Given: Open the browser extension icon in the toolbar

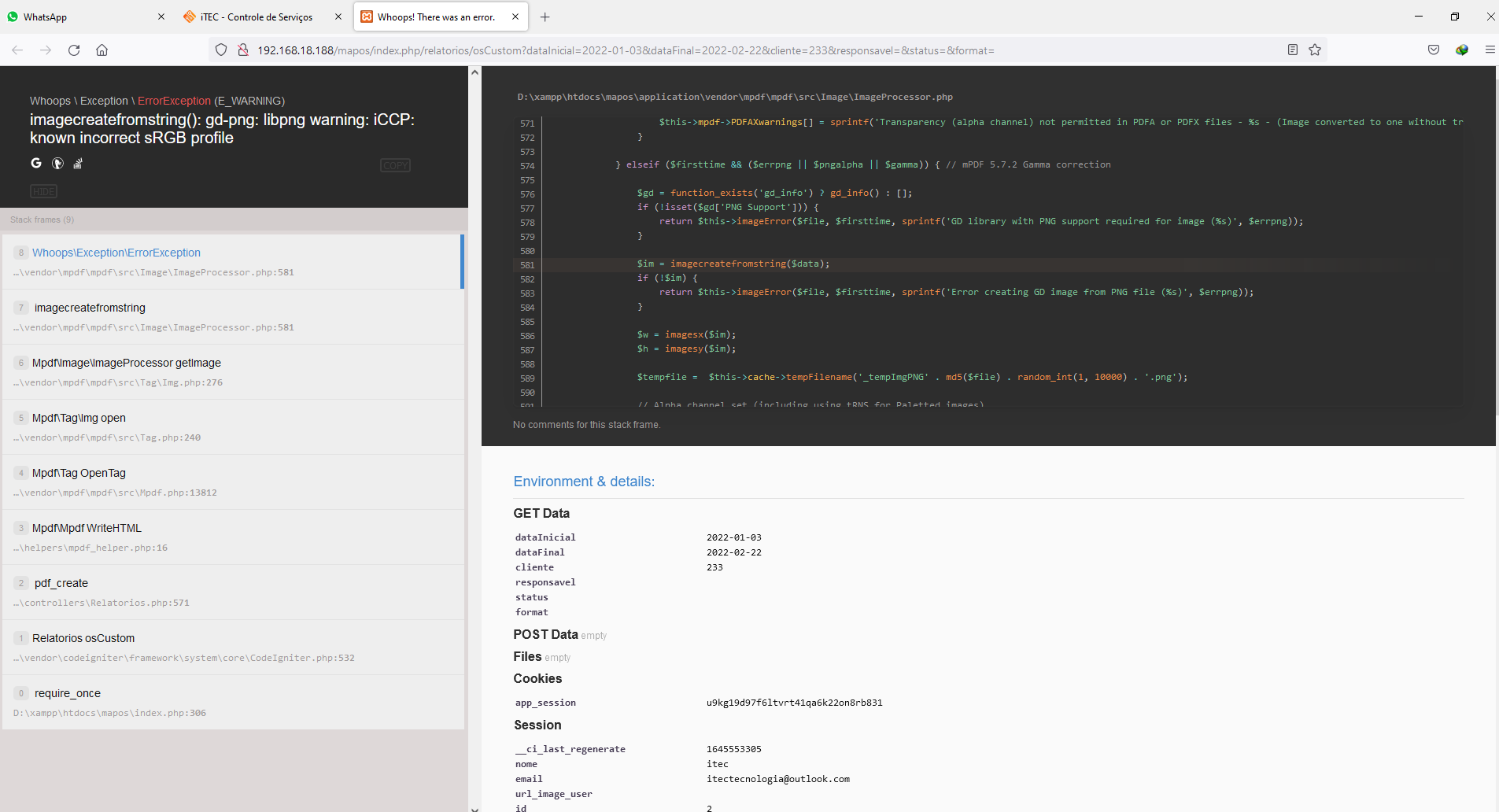Looking at the screenshot, I should tap(1462, 50).
